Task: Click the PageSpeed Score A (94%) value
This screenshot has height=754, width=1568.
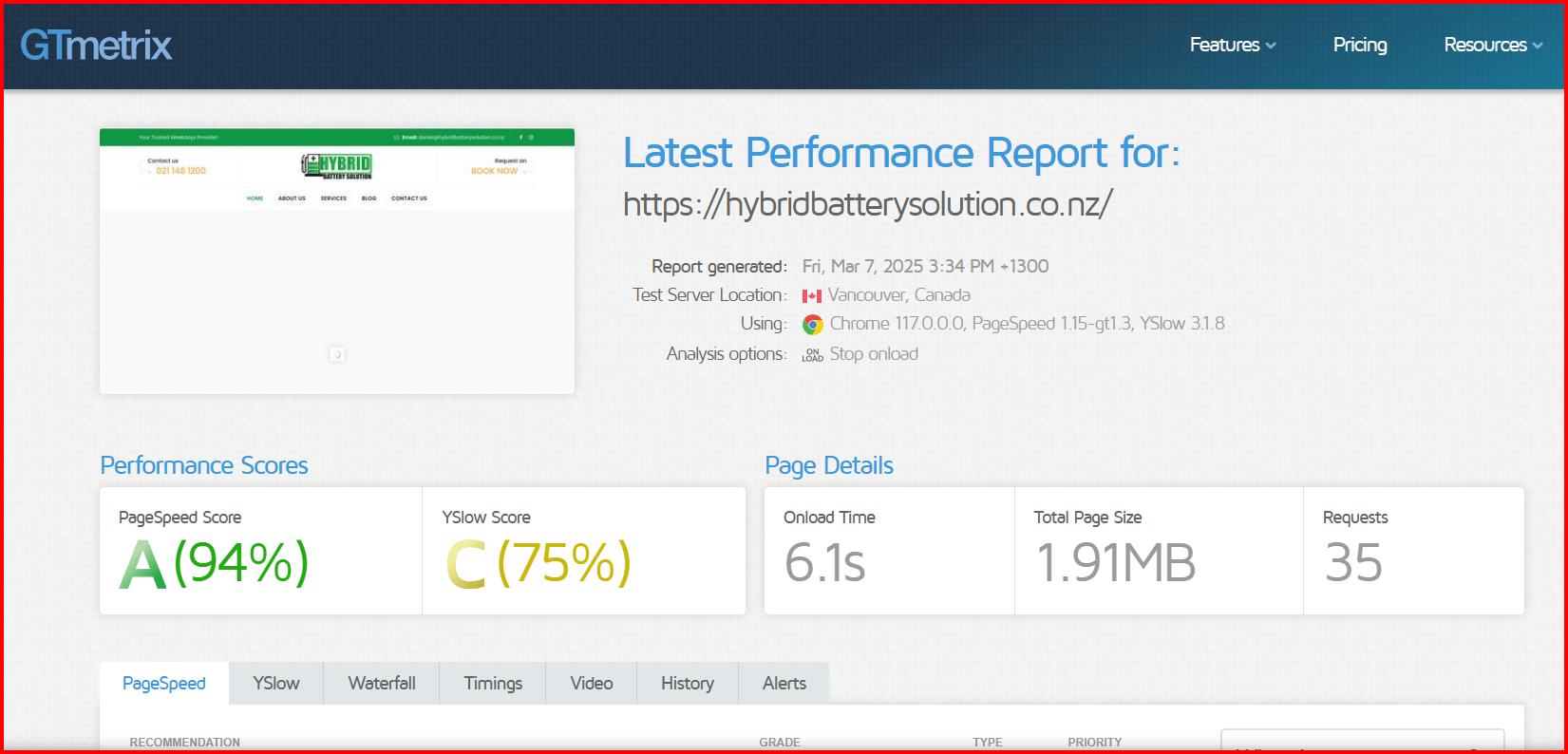Action: [214, 563]
